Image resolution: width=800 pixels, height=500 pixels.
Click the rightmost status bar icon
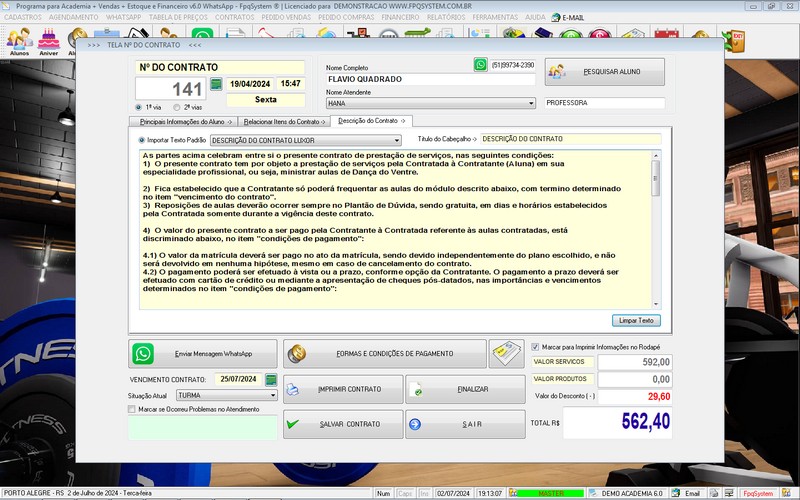pyautogui.click(x=786, y=493)
